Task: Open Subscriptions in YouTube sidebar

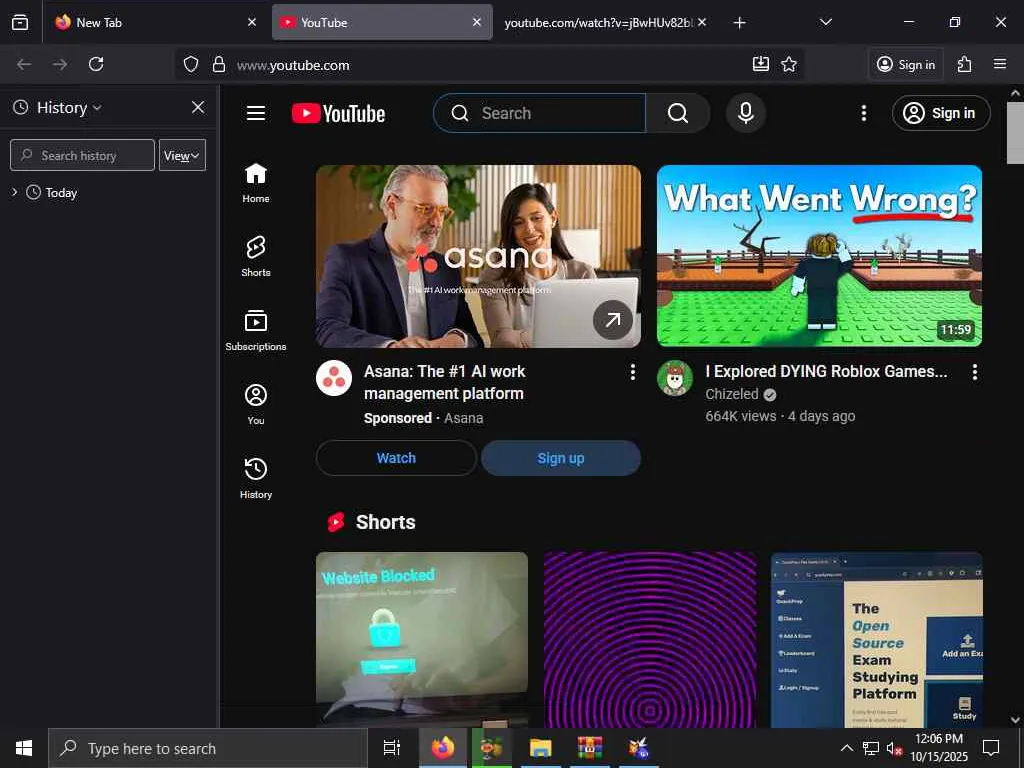Action: pos(256,330)
